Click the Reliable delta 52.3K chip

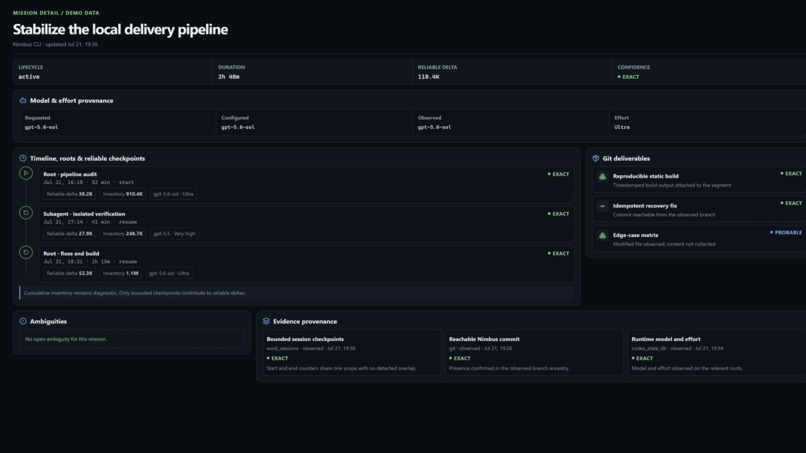point(69,273)
